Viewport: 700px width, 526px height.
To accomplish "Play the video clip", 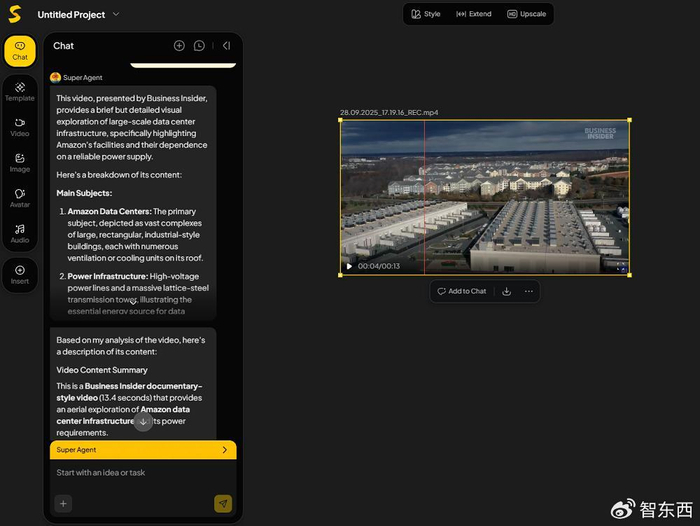I will pyautogui.click(x=349, y=266).
